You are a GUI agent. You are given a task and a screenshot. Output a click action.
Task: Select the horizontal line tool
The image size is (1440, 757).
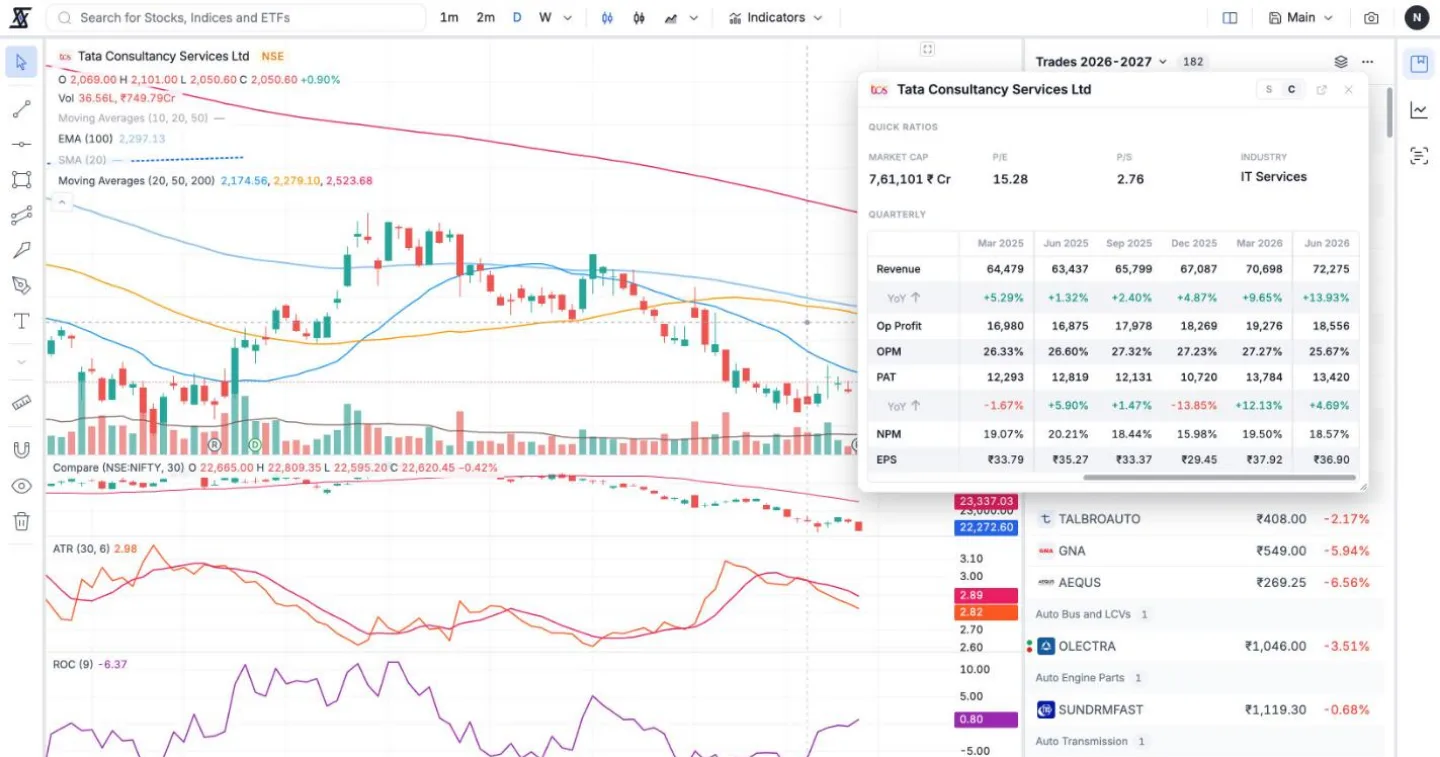21,145
